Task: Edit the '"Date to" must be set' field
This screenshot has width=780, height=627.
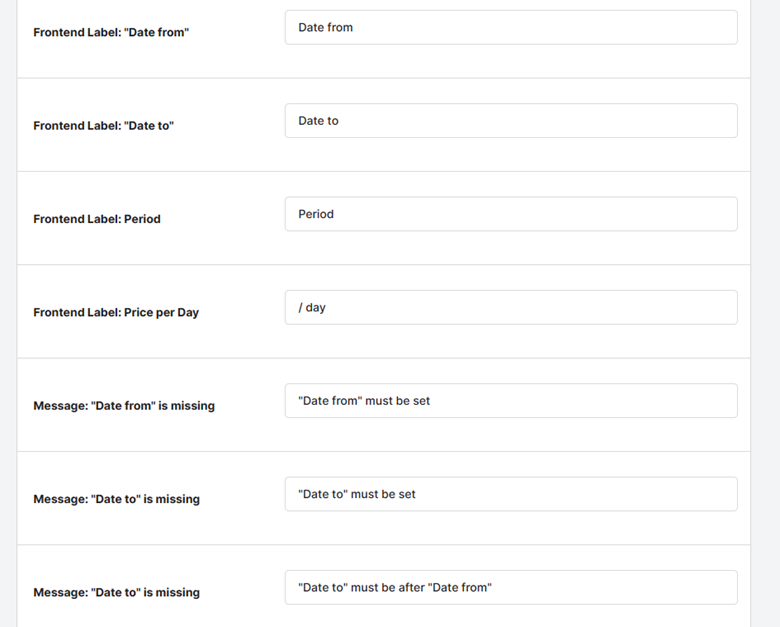Action: tap(511, 494)
